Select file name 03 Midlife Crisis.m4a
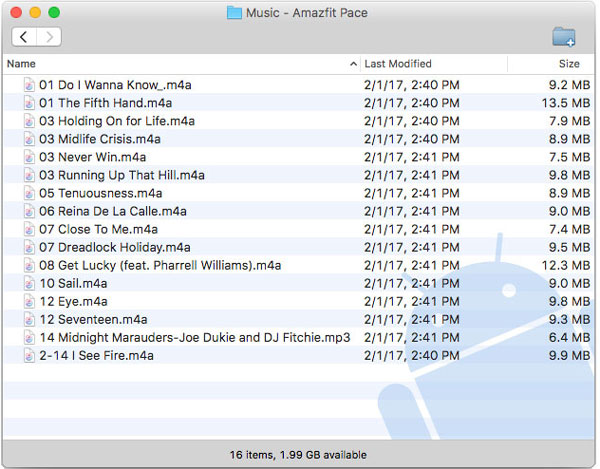600x469 pixels. (x=100, y=139)
